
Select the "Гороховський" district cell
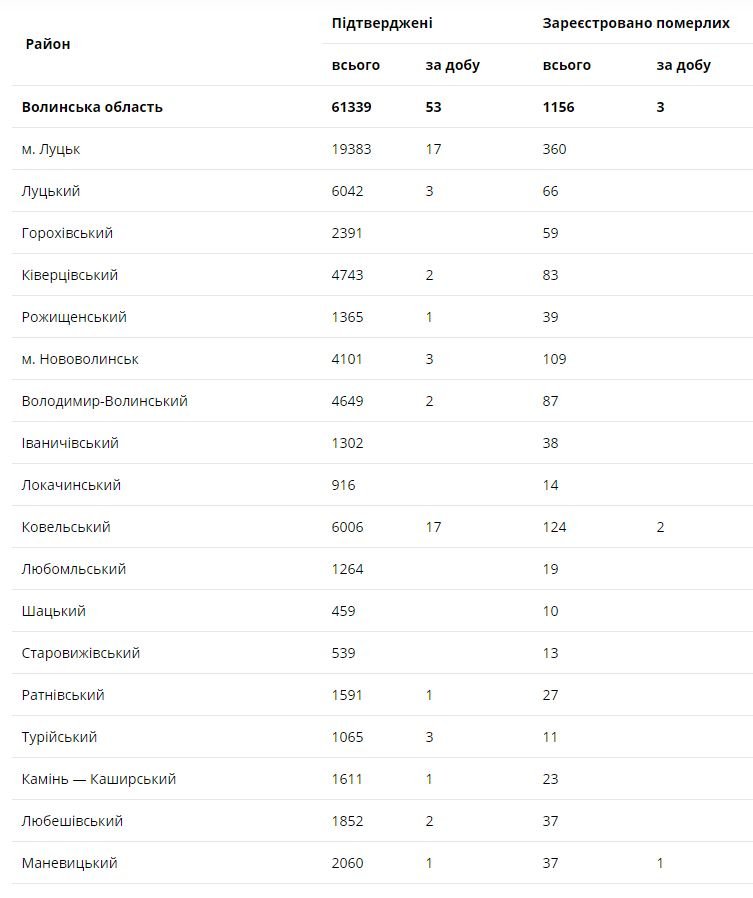click(67, 233)
